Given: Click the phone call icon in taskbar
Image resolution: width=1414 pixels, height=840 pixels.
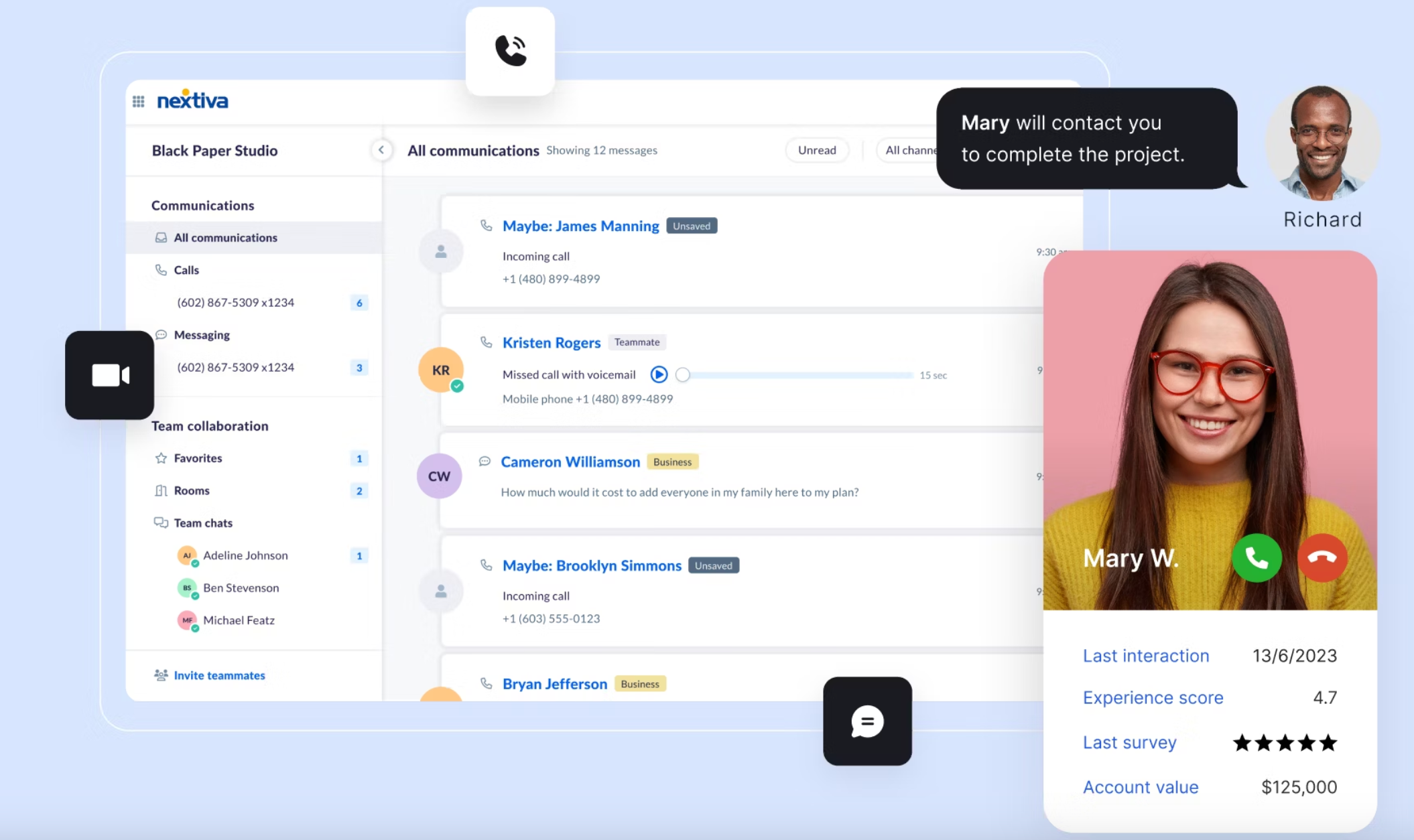Looking at the screenshot, I should pos(510,47).
